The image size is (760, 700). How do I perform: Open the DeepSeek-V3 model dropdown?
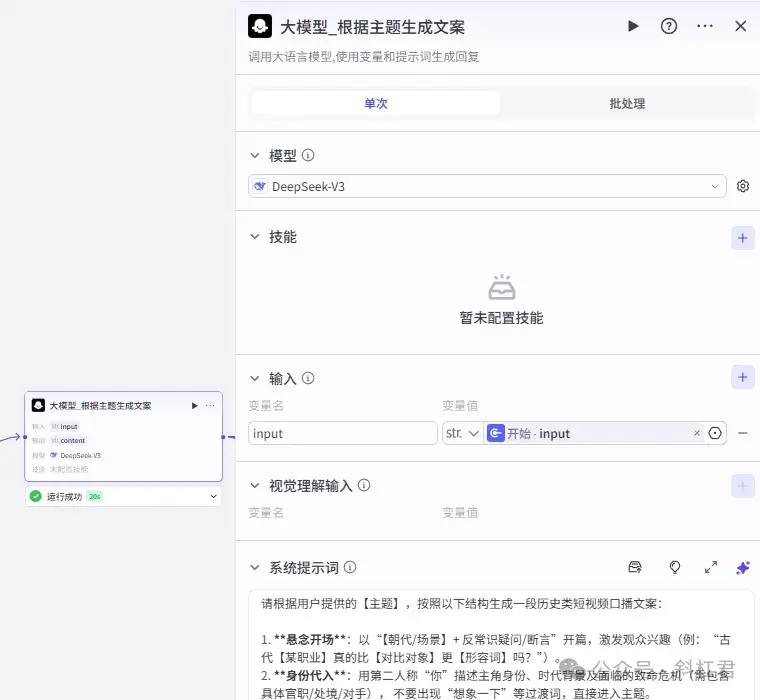[x=487, y=186]
